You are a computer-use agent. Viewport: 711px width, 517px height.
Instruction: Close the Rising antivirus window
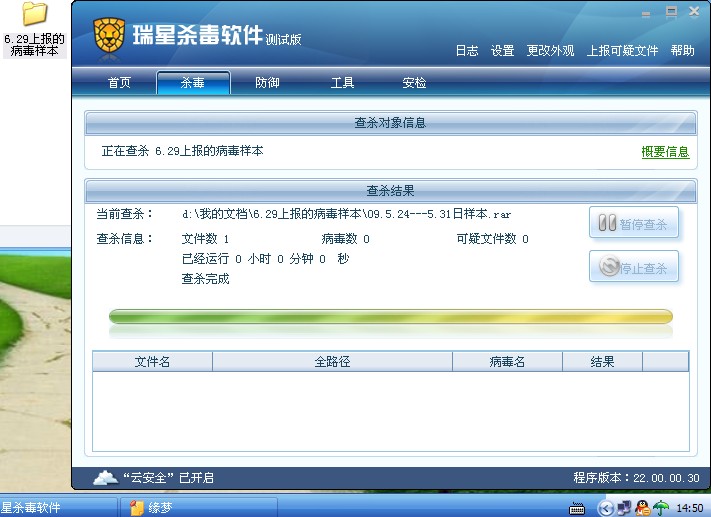[694, 12]
